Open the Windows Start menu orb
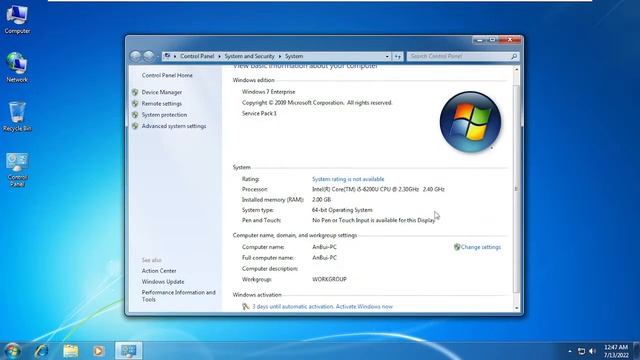This screenshot has height=360, width=640. pyautogui.click(x=12, y=351)
